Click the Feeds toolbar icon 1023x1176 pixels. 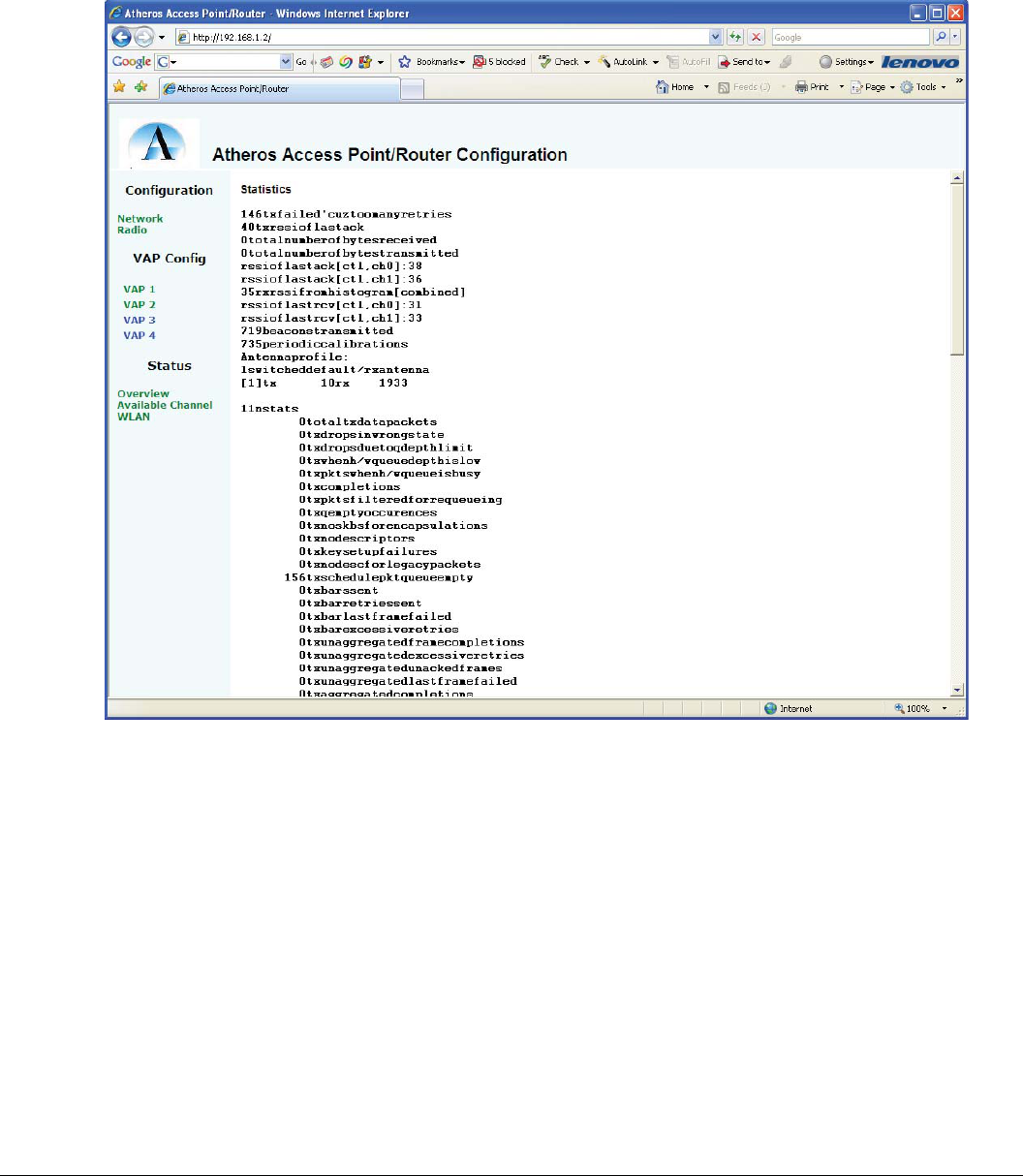coord(744,87)
